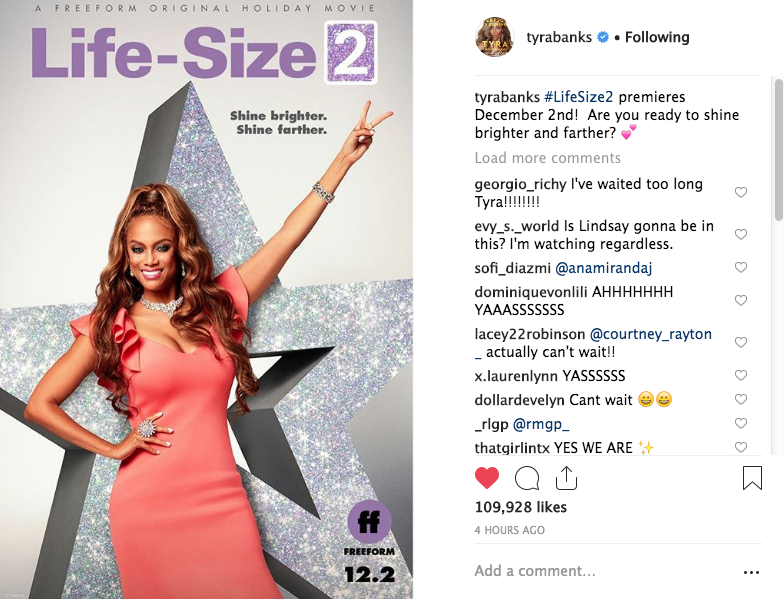Save the post with bookmark icon
Screen dimensions: 784x599
click(x=752, y=478)
